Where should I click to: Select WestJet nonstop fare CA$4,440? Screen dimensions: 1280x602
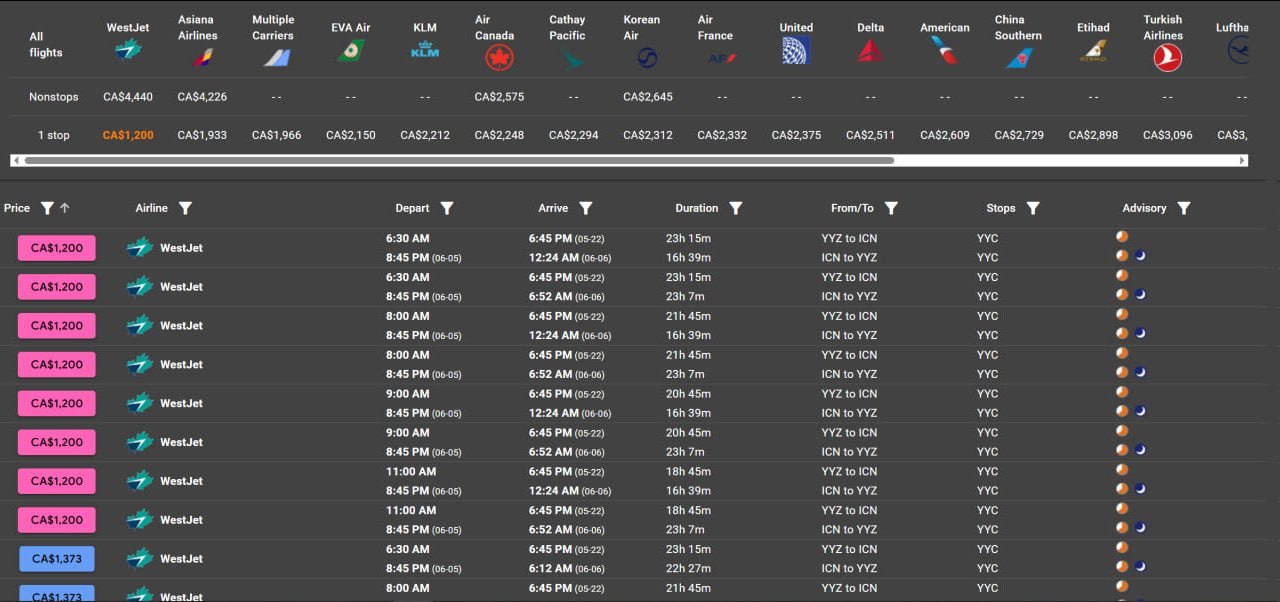pyautogui.click(x=128, y=97)
